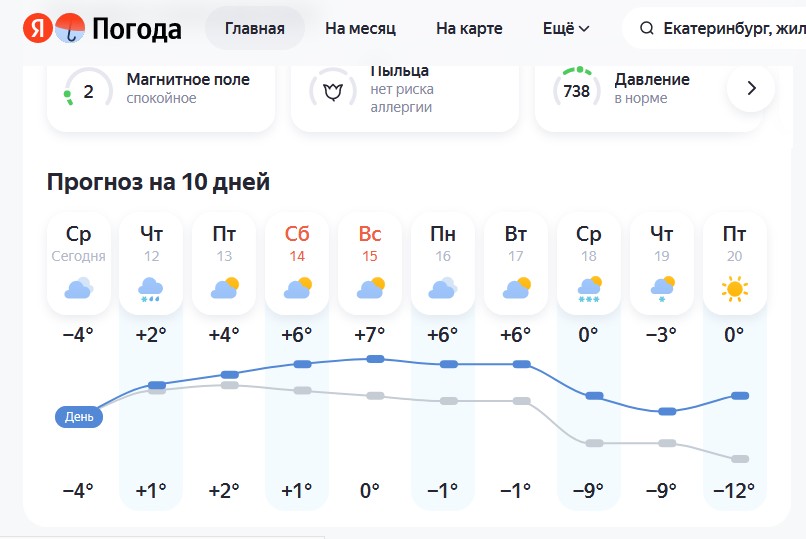Click the search magnifier icon
Viewport: 806px width, 539px height.
pyautogui.click(x=646, y=28)
